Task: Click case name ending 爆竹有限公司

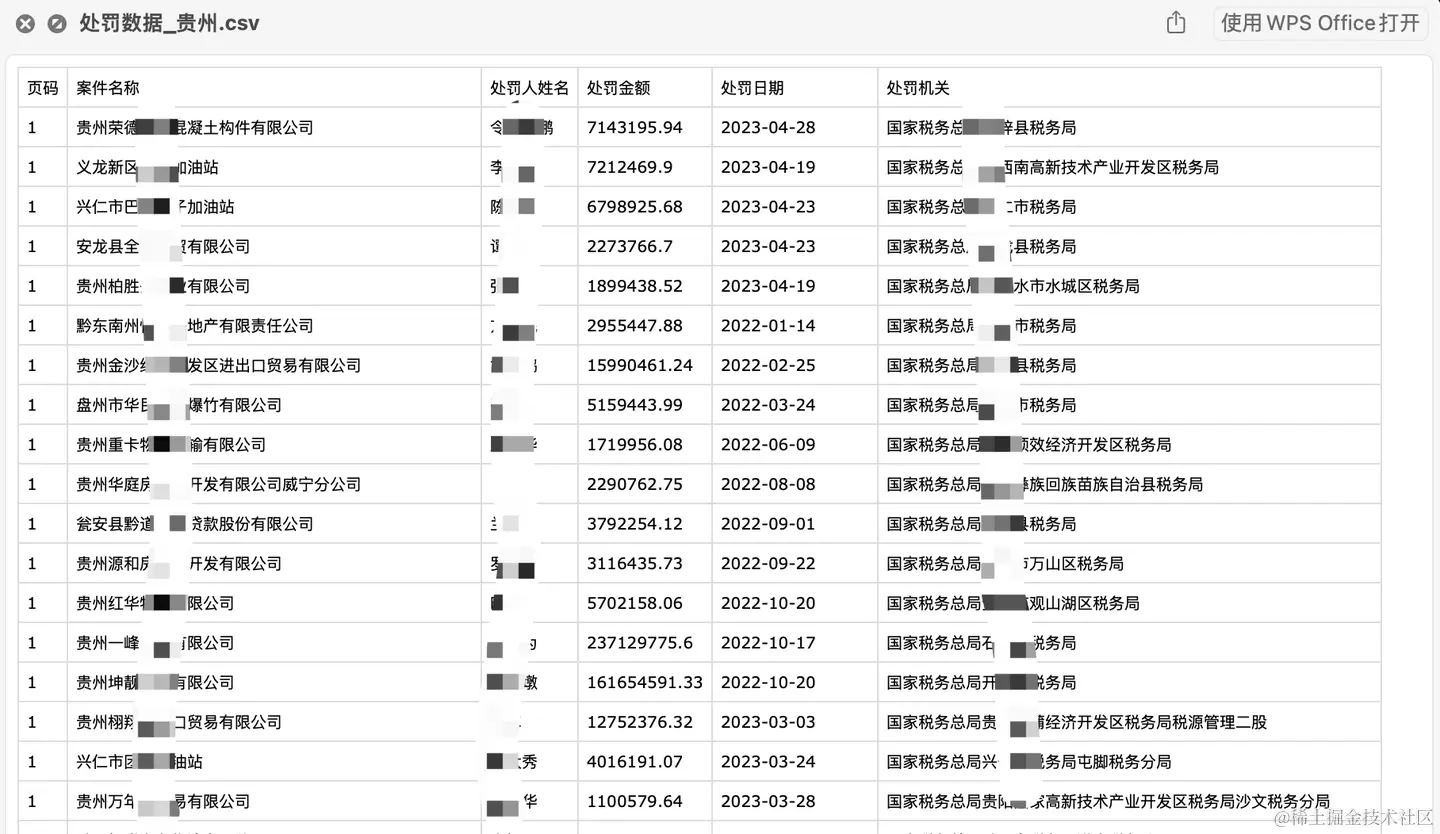Action: pyautogui.click(x=274, y=405)
